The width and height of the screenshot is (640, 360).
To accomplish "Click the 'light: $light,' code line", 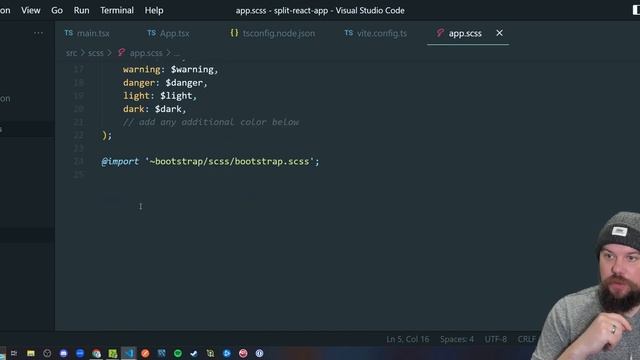I will pyautogui.click(x=160, y=96).
